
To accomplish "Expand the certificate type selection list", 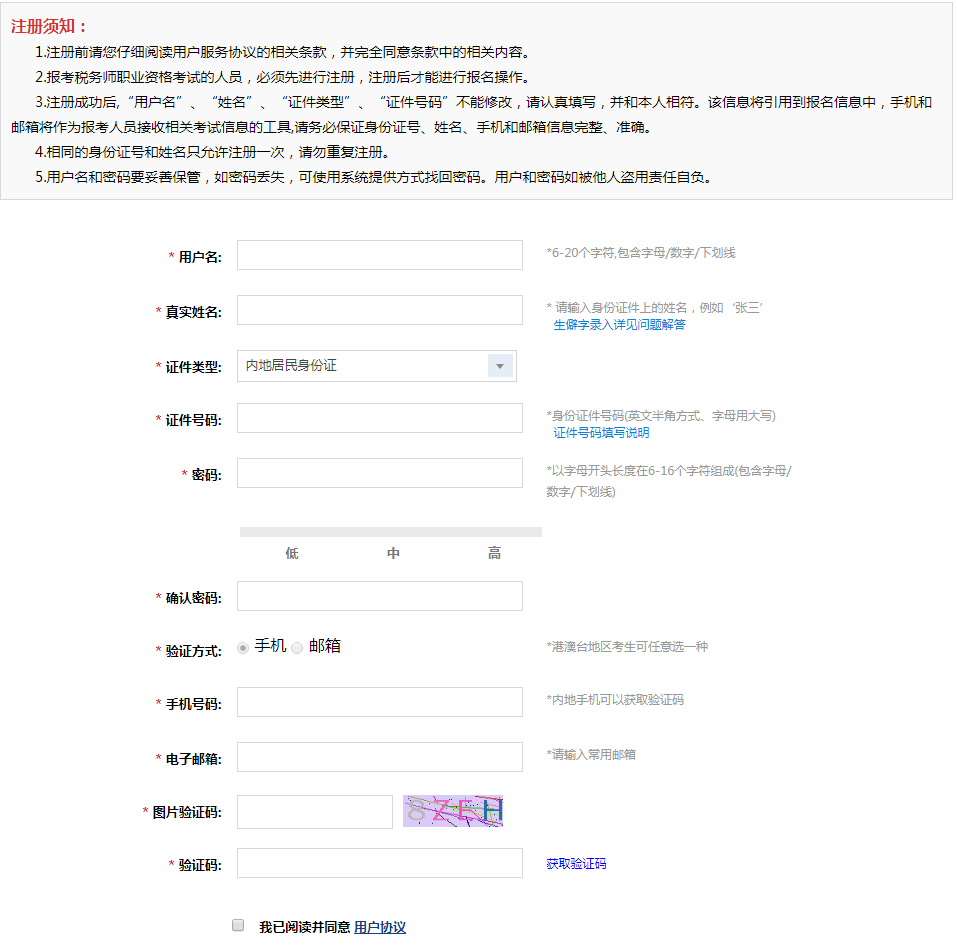I will (376, 365).
